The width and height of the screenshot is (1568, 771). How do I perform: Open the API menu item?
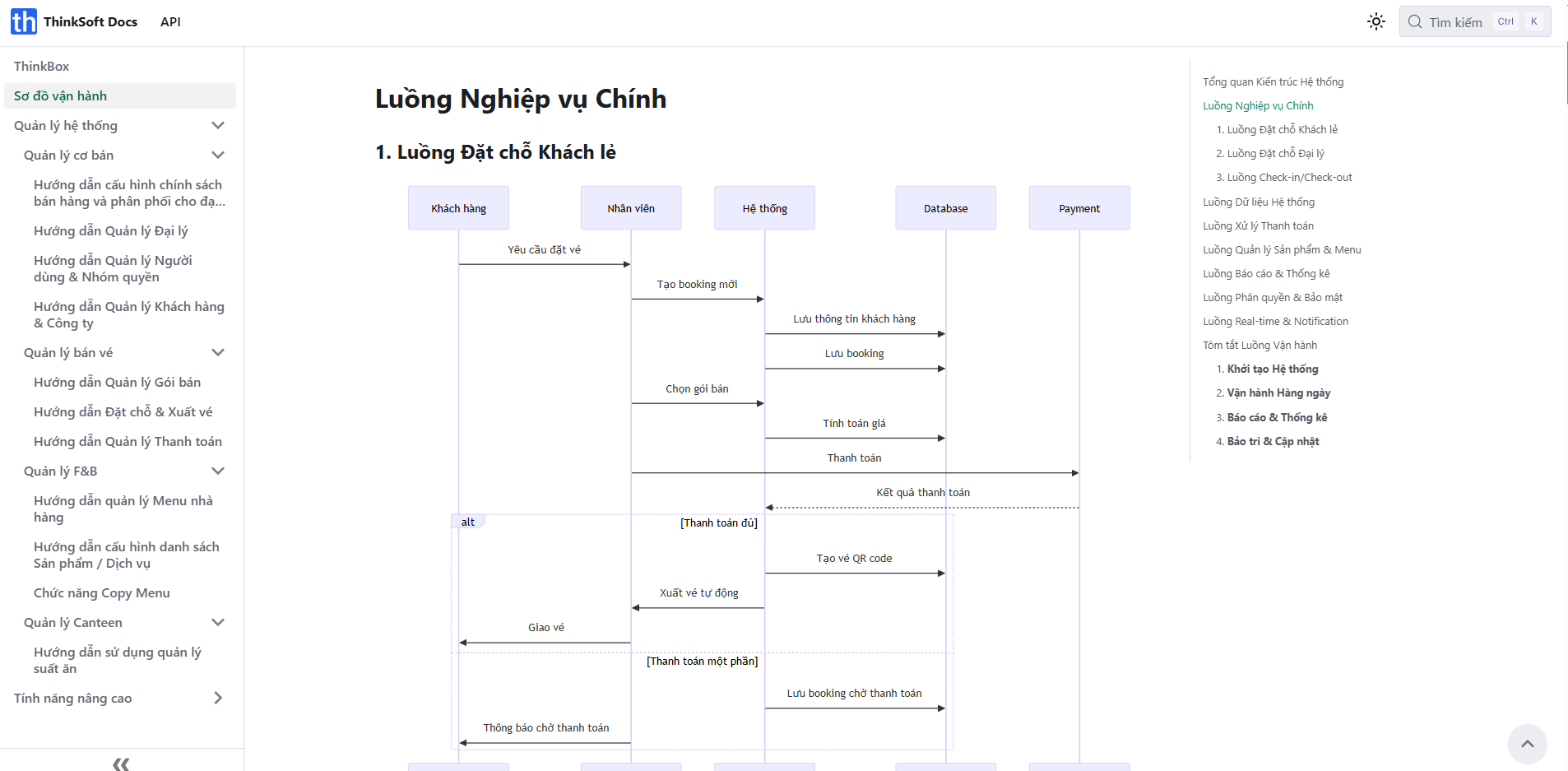tap(170, 22)
